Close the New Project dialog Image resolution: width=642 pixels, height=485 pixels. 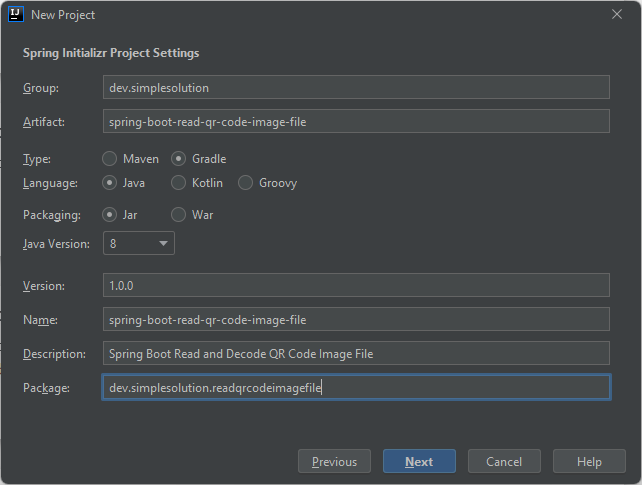tap(617, 15)
